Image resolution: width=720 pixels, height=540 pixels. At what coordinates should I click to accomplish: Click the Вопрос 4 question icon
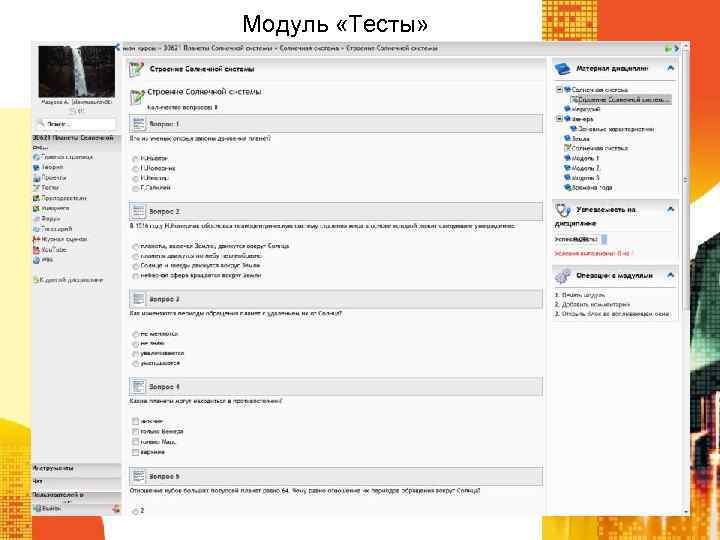[138, 387]
